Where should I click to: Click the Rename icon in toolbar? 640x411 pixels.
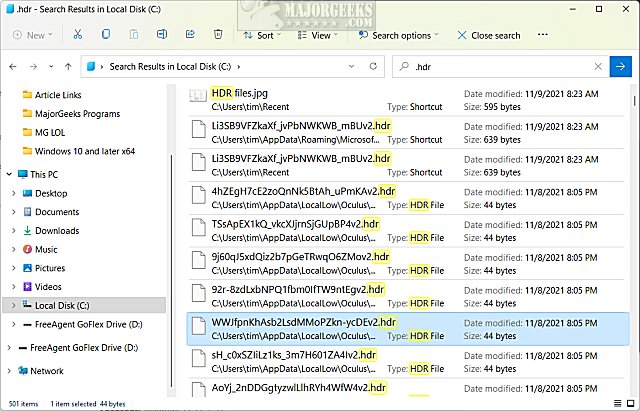click(162, 35)
